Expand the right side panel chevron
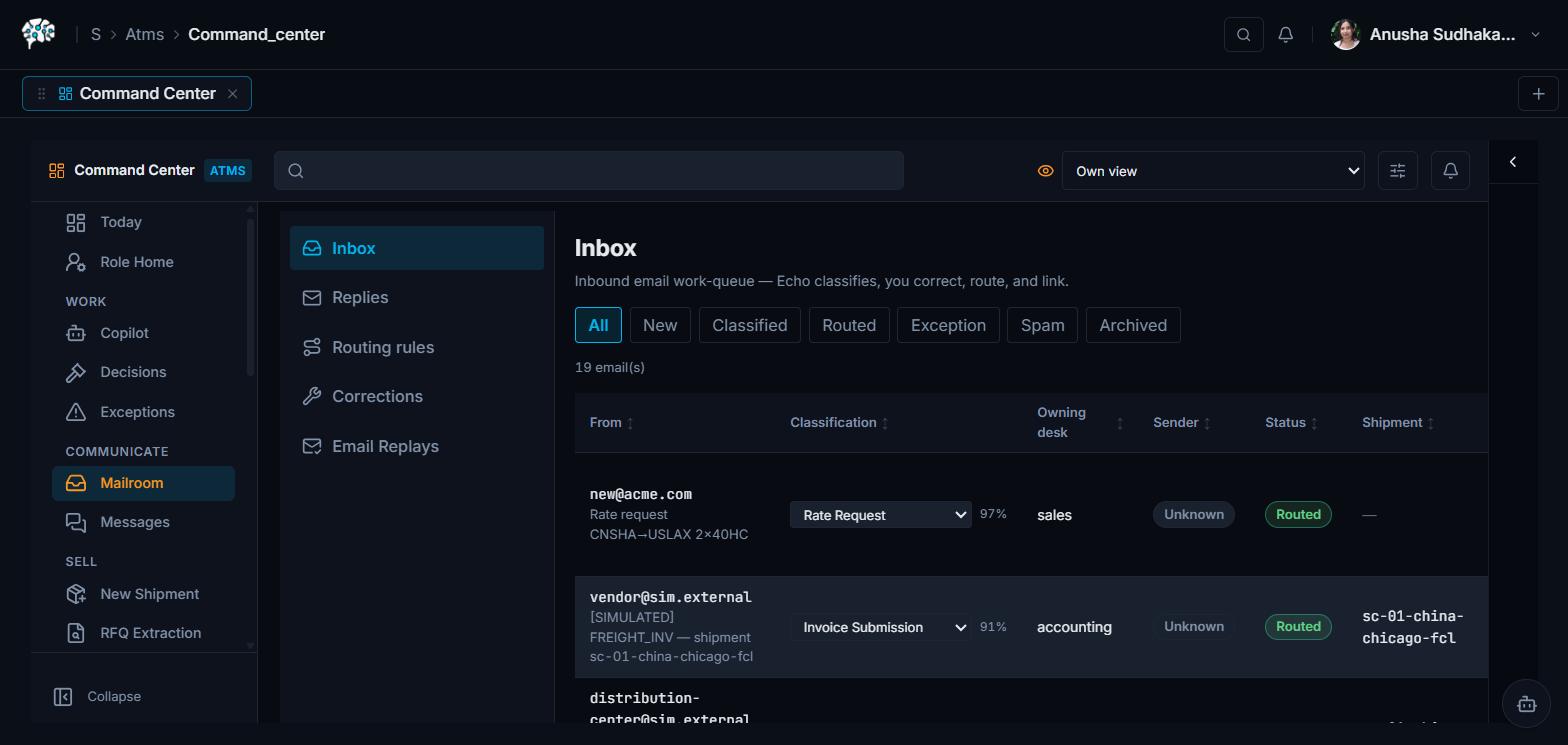 pos(1513,162)
